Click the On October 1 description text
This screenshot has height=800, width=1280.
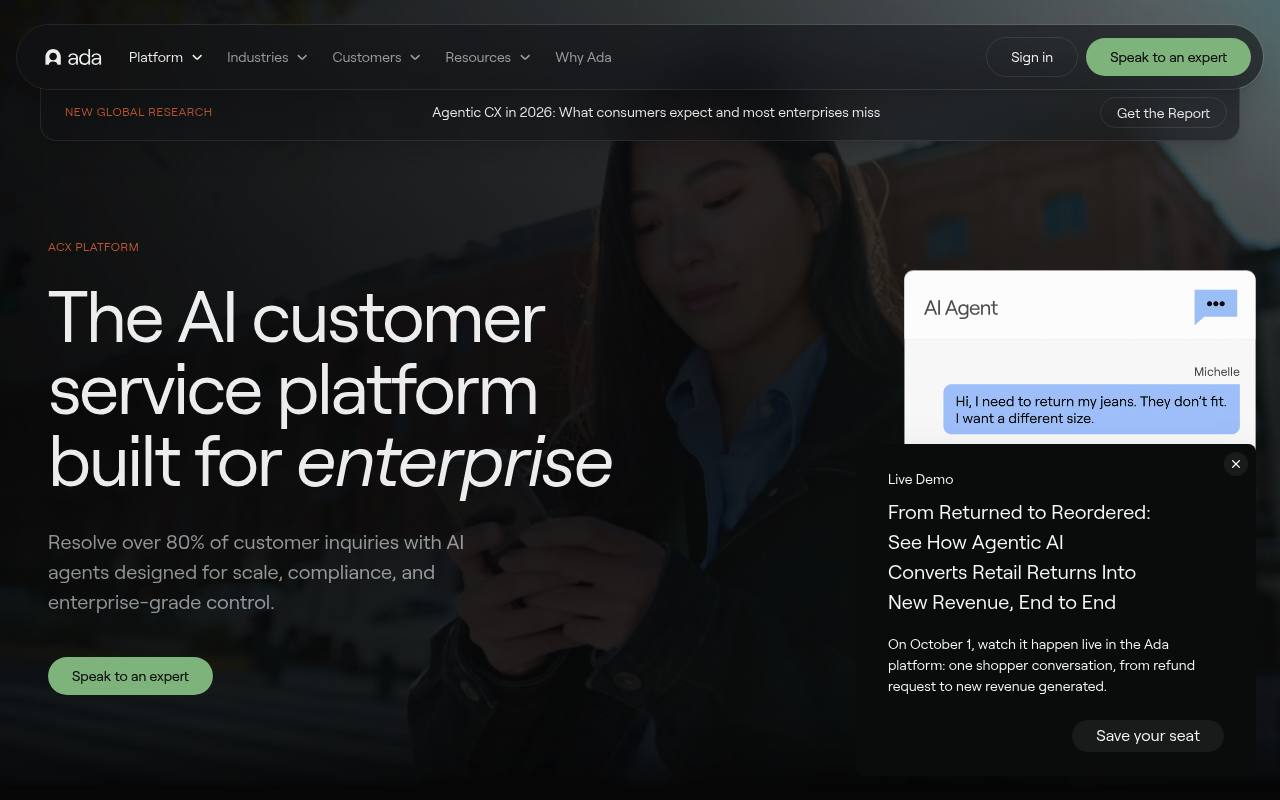click(x=1041, y=665)
